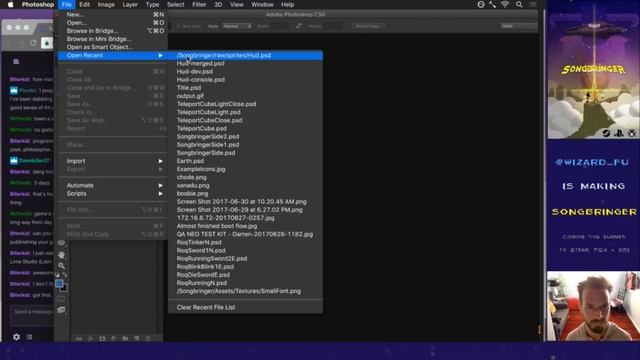This screenshot has width=640, height=360.
Task: Click the Wi-Fi status icon
Action: [x=505, y=4]
